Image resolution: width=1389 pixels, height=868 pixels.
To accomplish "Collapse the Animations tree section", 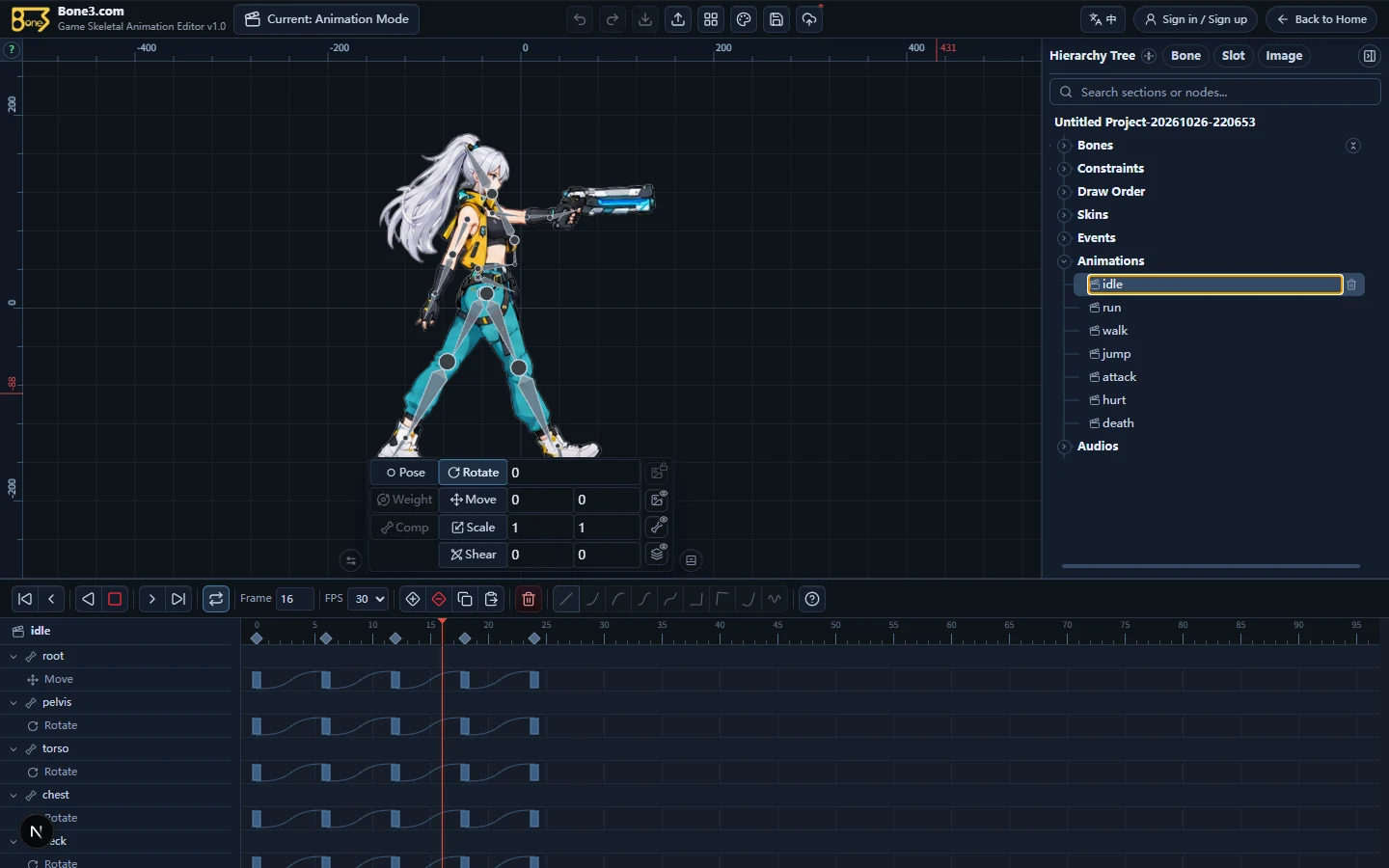I will click(1064, 261).
